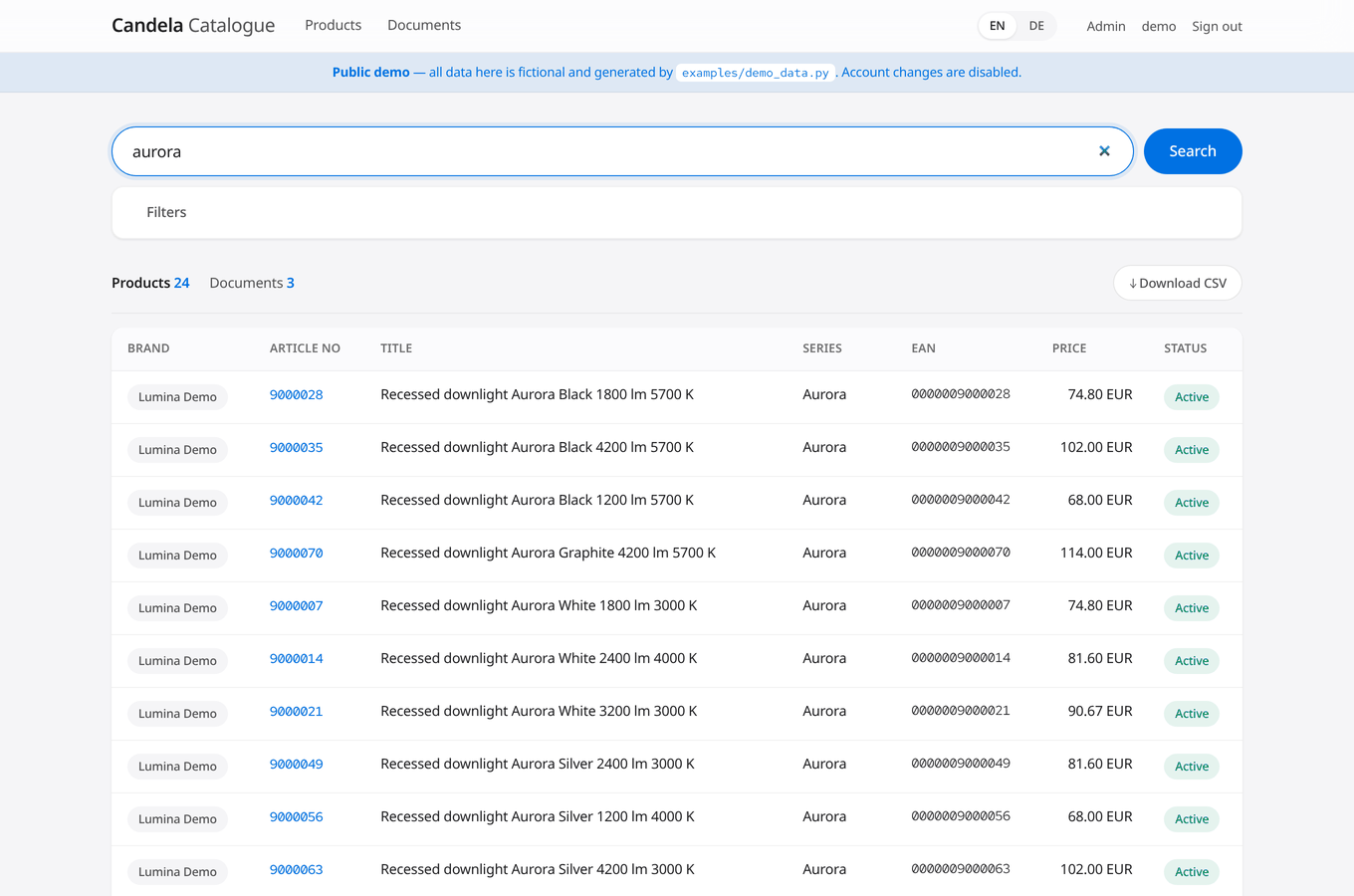This screenshot has height=896, width=1354.
Task: Open Documents in the top navigation
Action: coord(424,25)
